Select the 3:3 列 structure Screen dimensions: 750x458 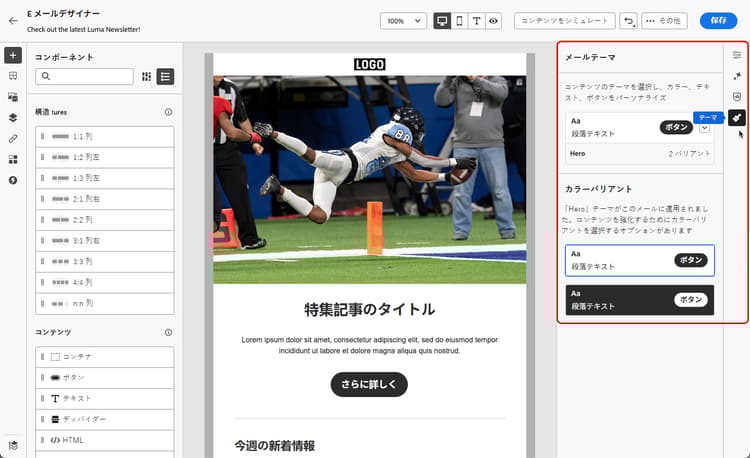[105, 262]
